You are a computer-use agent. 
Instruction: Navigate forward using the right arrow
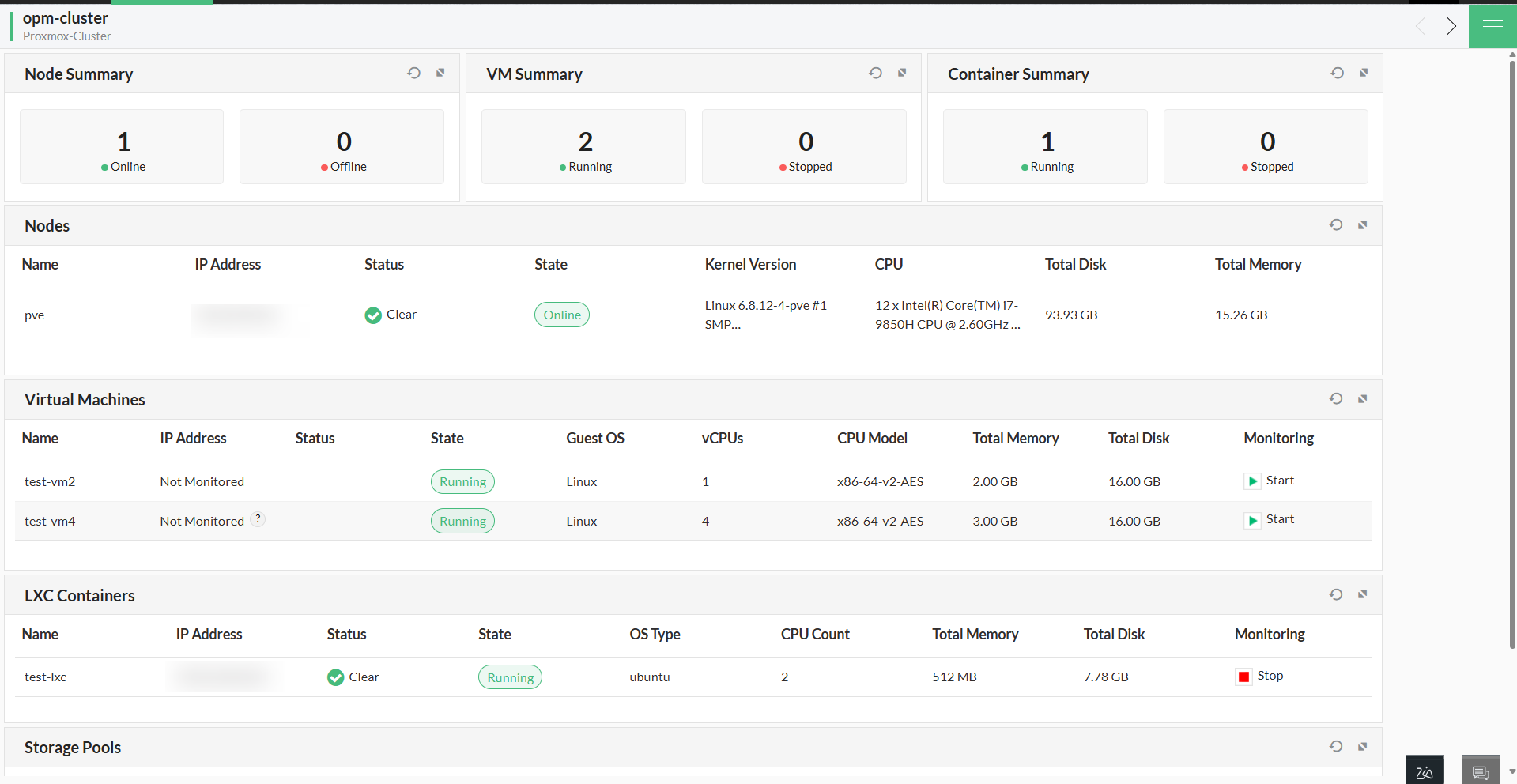(x=1451, y=26)
